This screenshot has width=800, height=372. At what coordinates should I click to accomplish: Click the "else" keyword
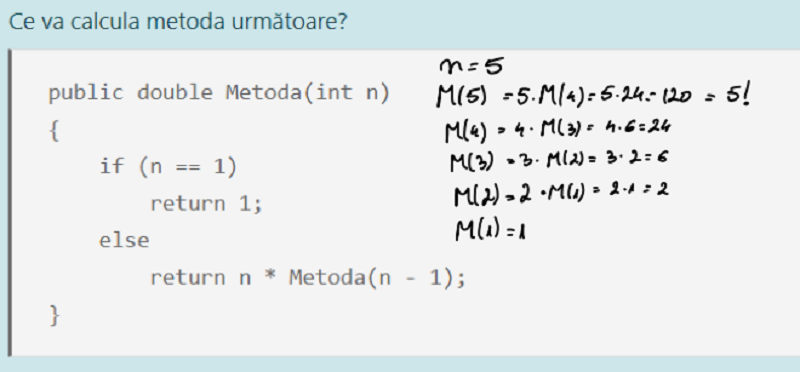pyautogui.click(x=124, y=240)
